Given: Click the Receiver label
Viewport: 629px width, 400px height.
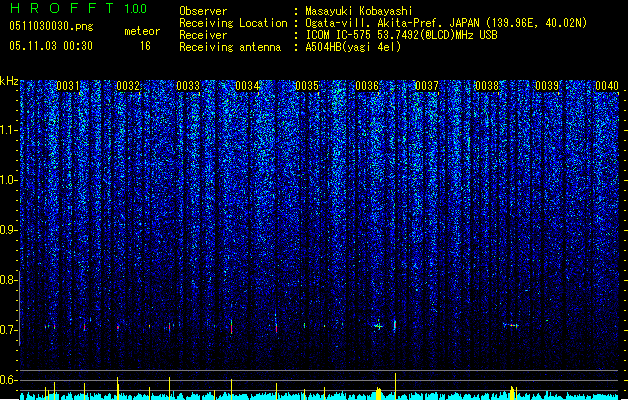Looking at the screenshot, I should pyautogui.click(x=203, y=35).
